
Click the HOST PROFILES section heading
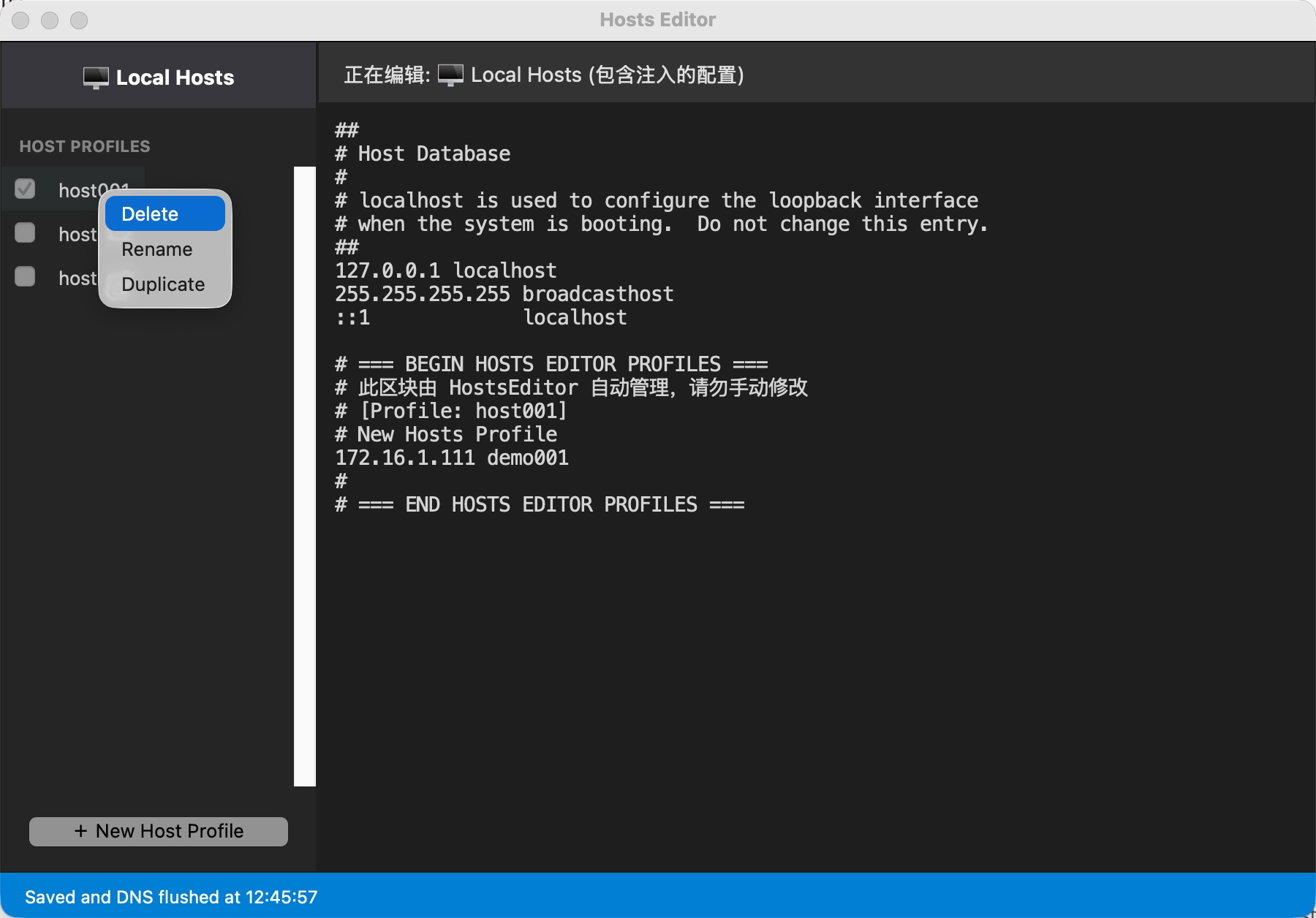[x=85, y=146]
